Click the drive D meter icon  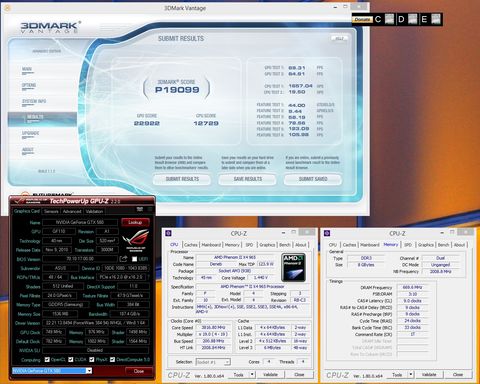coord(413,19)
